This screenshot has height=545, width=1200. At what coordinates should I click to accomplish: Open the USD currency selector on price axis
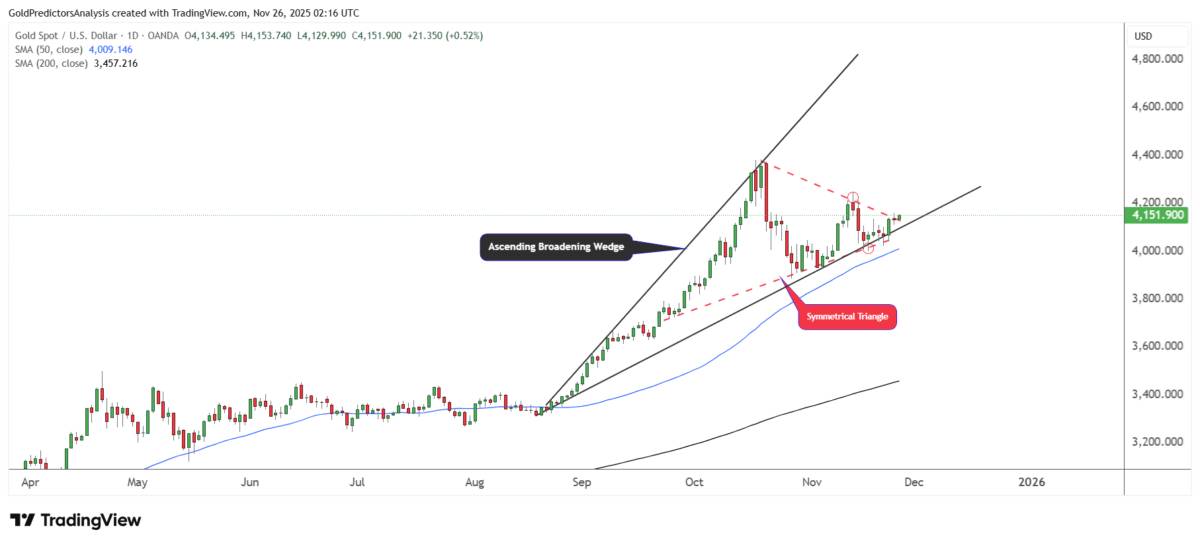1144,36
